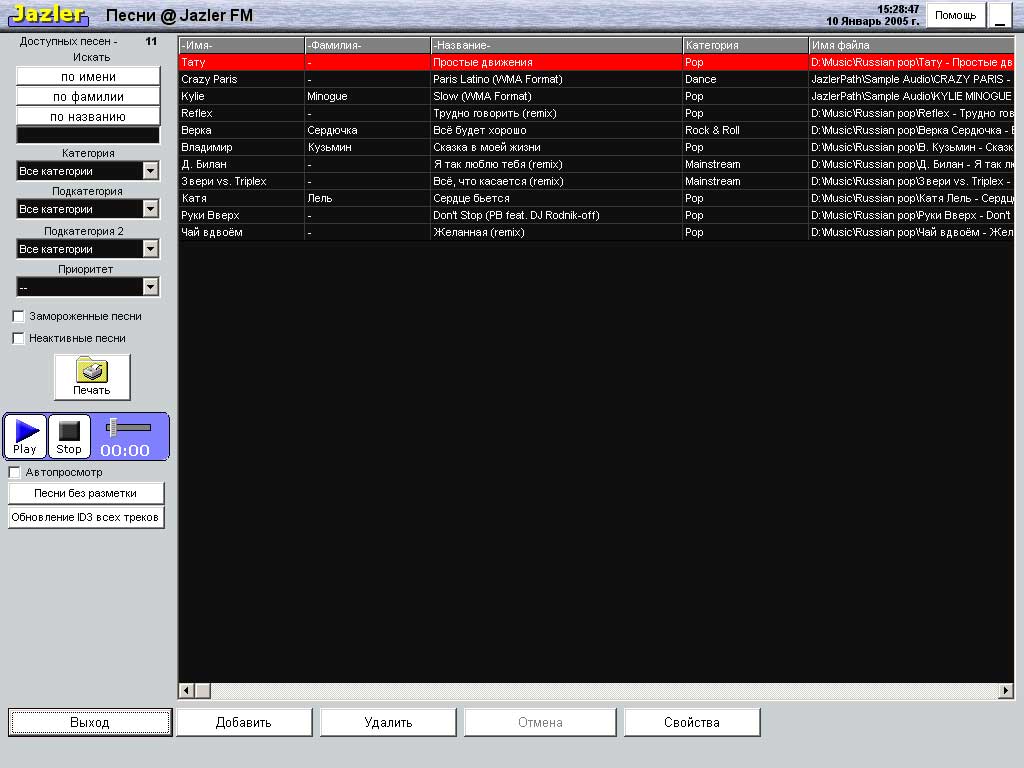Viewport: 1024px width, 768px height.
Task: Select the Владимир Кузьмин row
Action: pyautogui.click(x=596, y=147)
